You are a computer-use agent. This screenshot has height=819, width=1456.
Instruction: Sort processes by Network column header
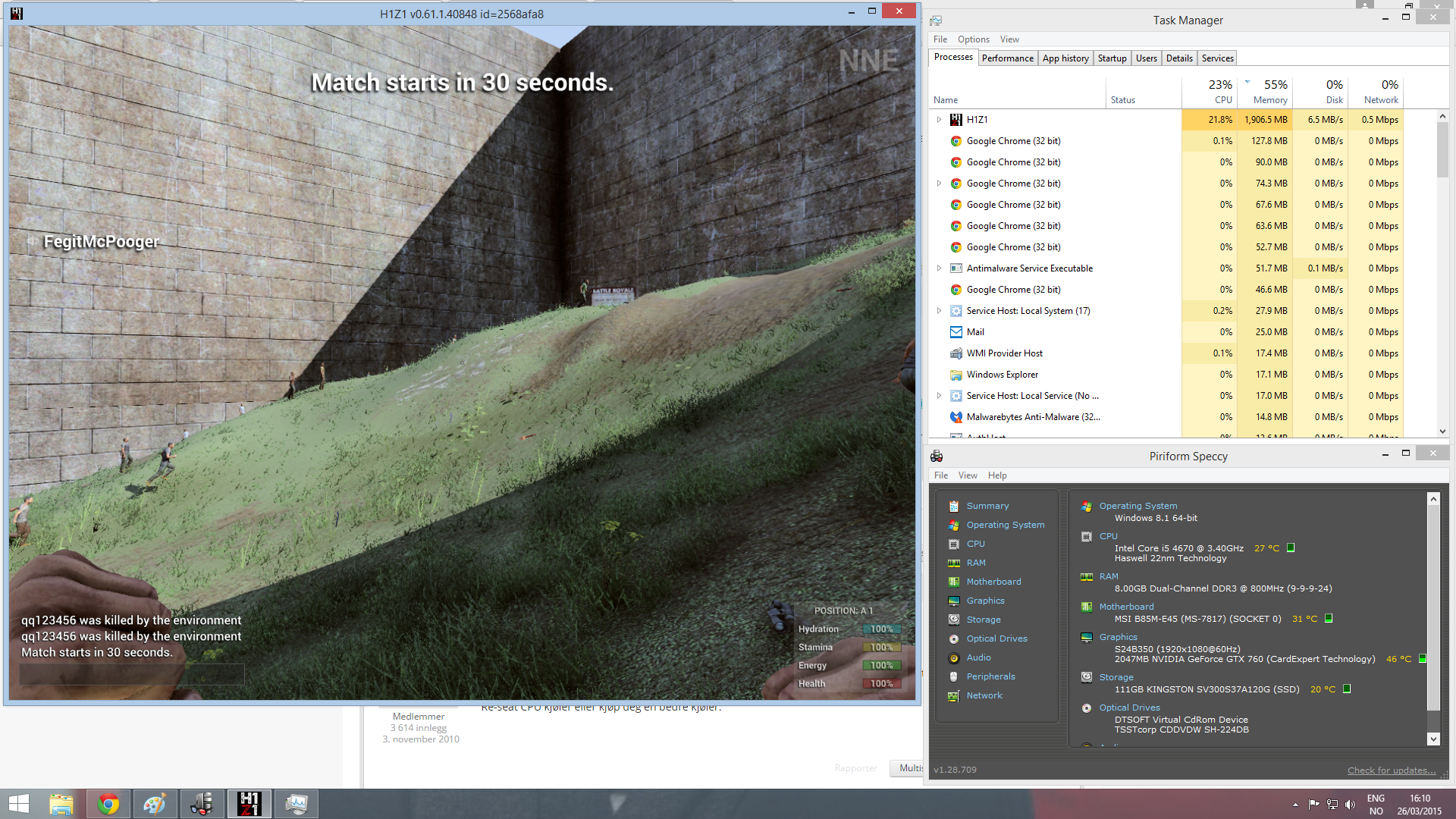coord(1376,92)
